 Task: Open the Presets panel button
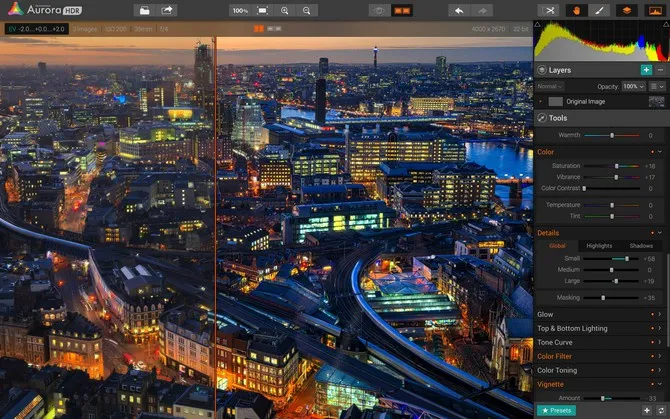[556, 410]
